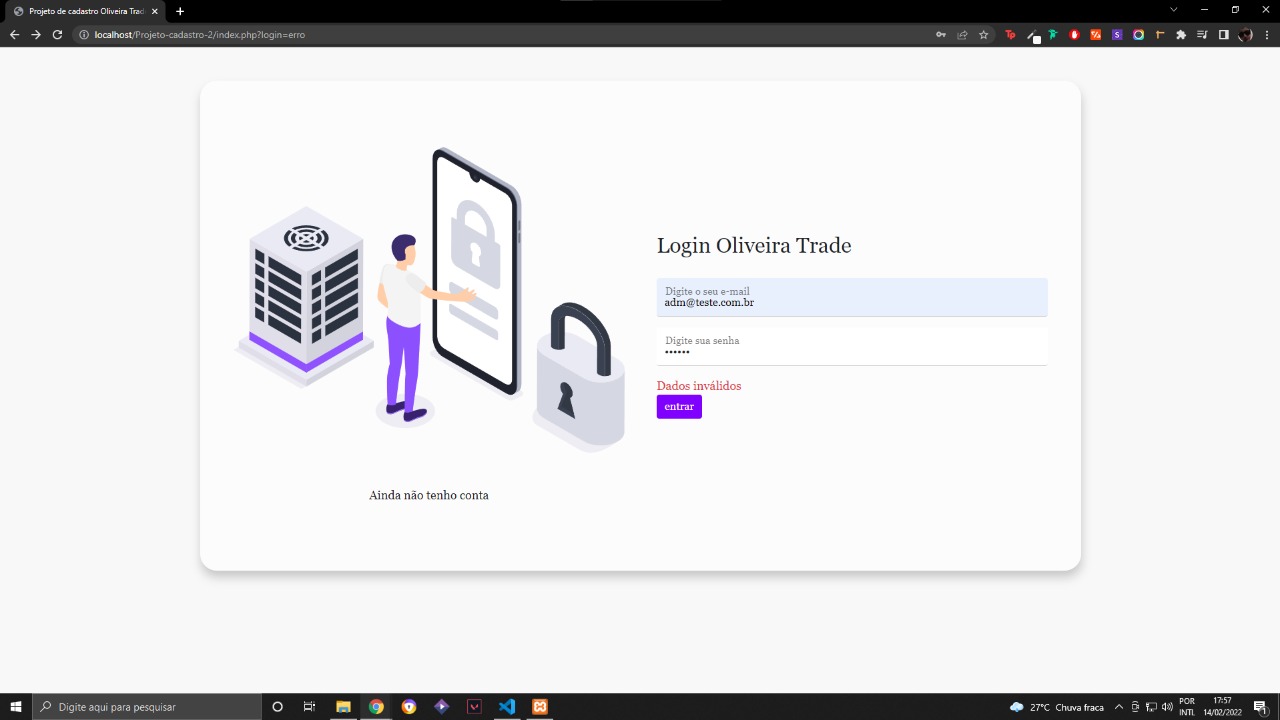Viewport: 1280px width, 720px height.
Task: Click the purple S extension icon
Action: tap(1117, 34)
